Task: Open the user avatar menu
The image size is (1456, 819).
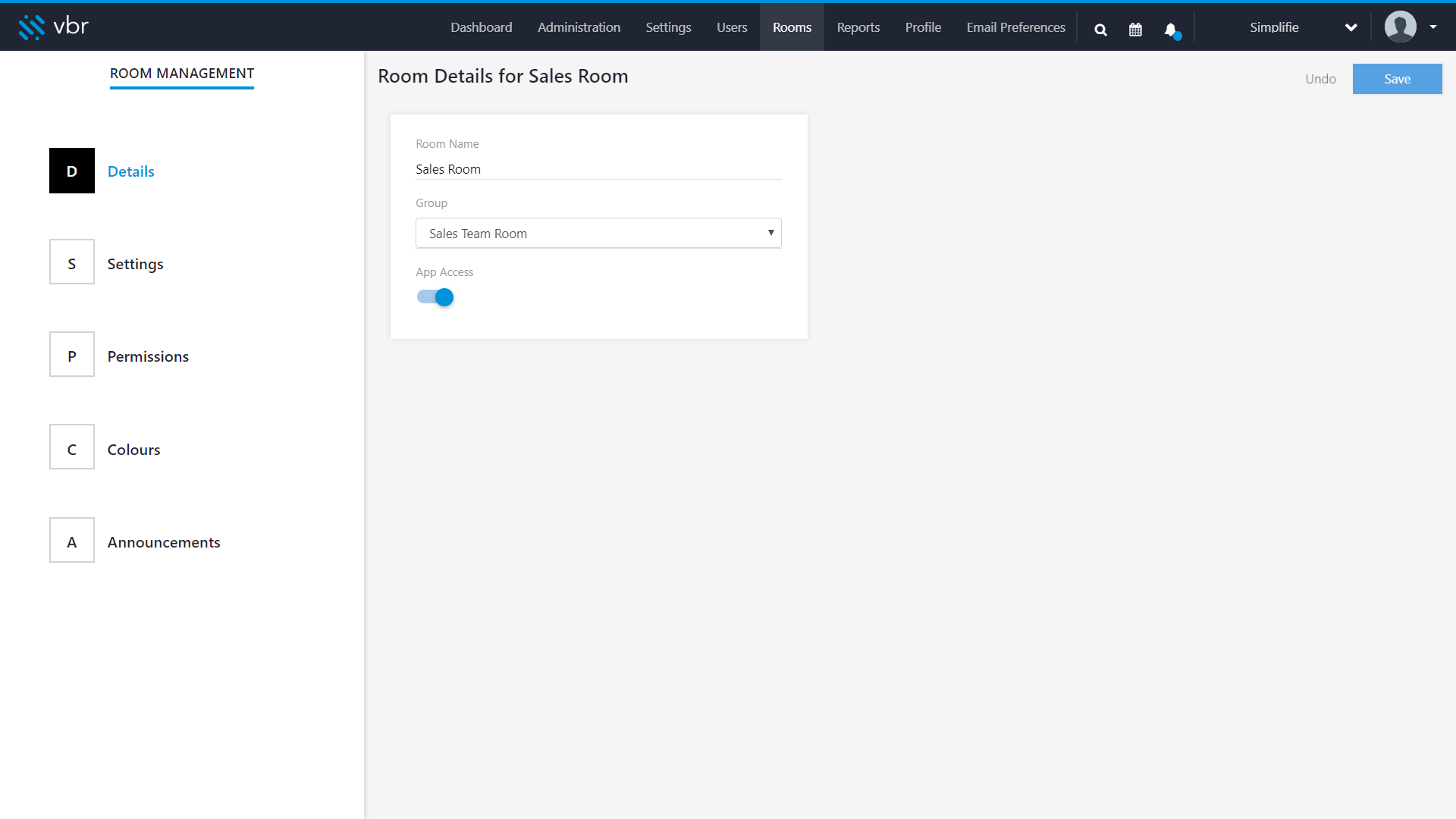Action: pyautogui.click(x=1400, y=27)
